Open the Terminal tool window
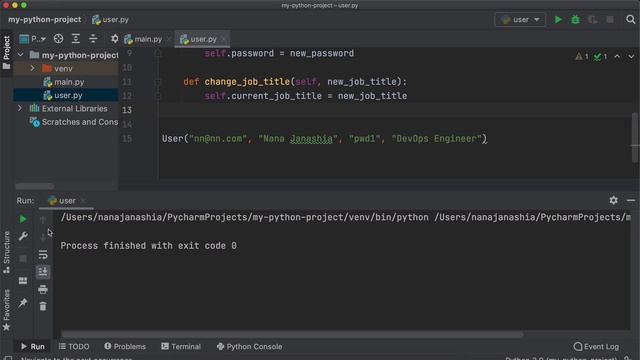Viewport: 640px width, 360px height. (181, 346)
